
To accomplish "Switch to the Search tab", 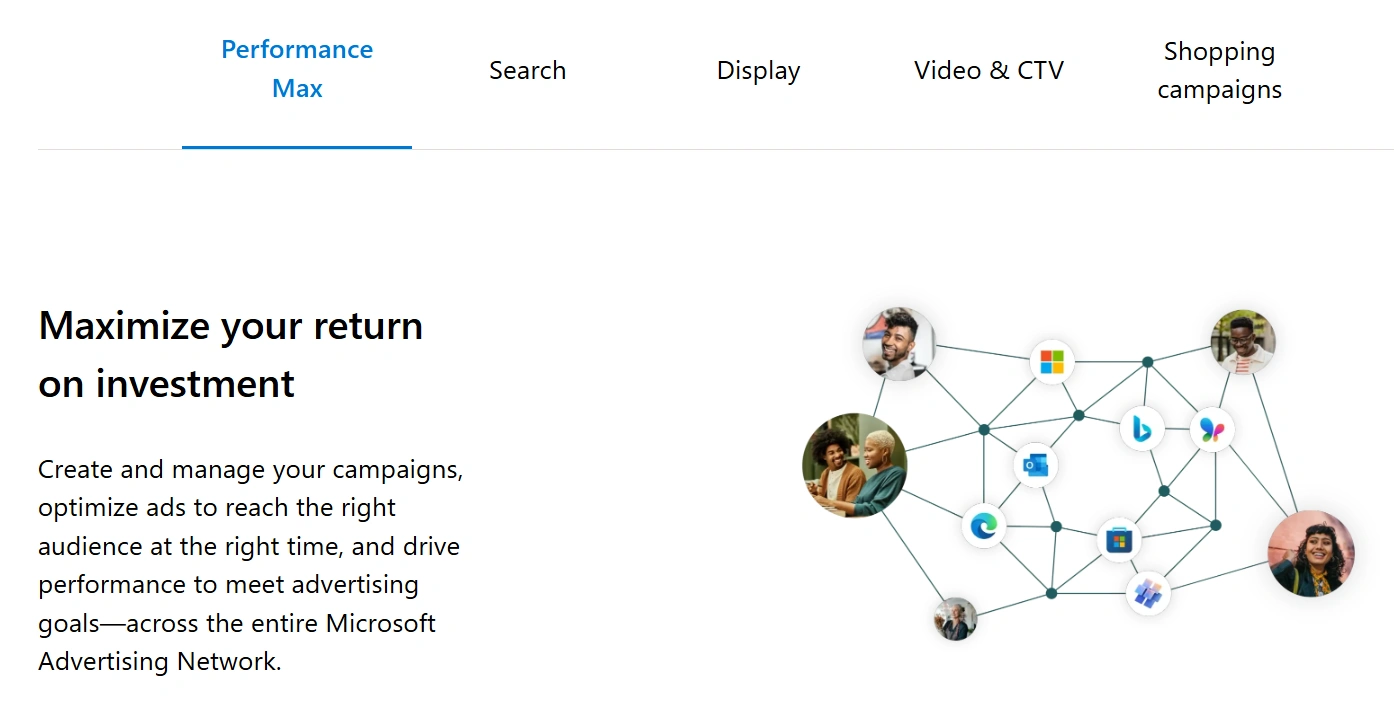I will pyautogui.click(x=527, y=71).
